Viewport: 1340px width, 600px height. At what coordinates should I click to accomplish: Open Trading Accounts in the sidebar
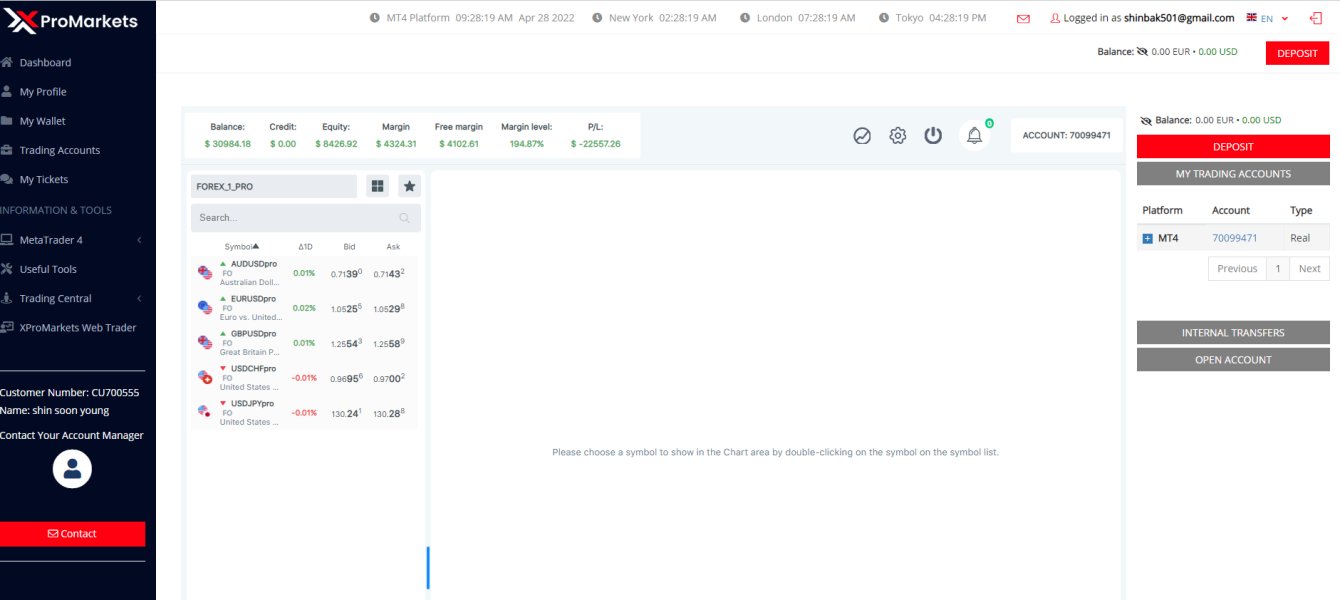(x=60, y=150)
